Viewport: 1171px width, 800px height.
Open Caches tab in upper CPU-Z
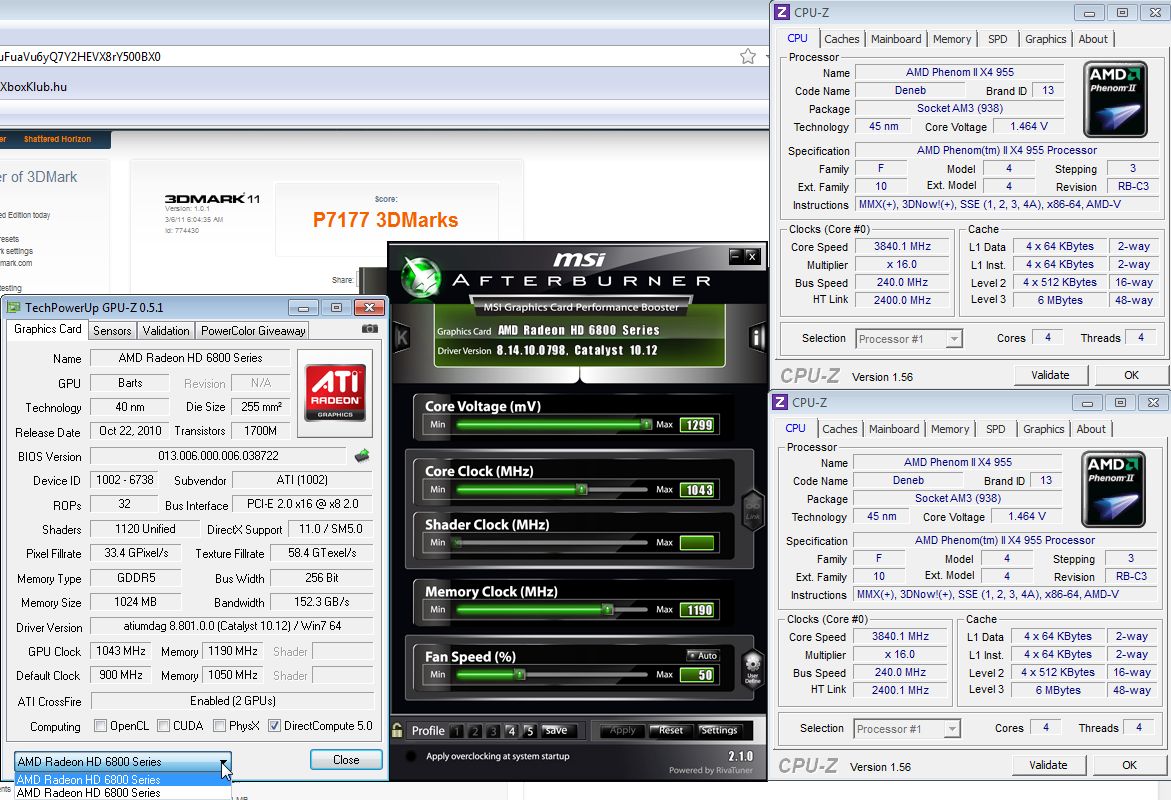click(x=842, y=39)
